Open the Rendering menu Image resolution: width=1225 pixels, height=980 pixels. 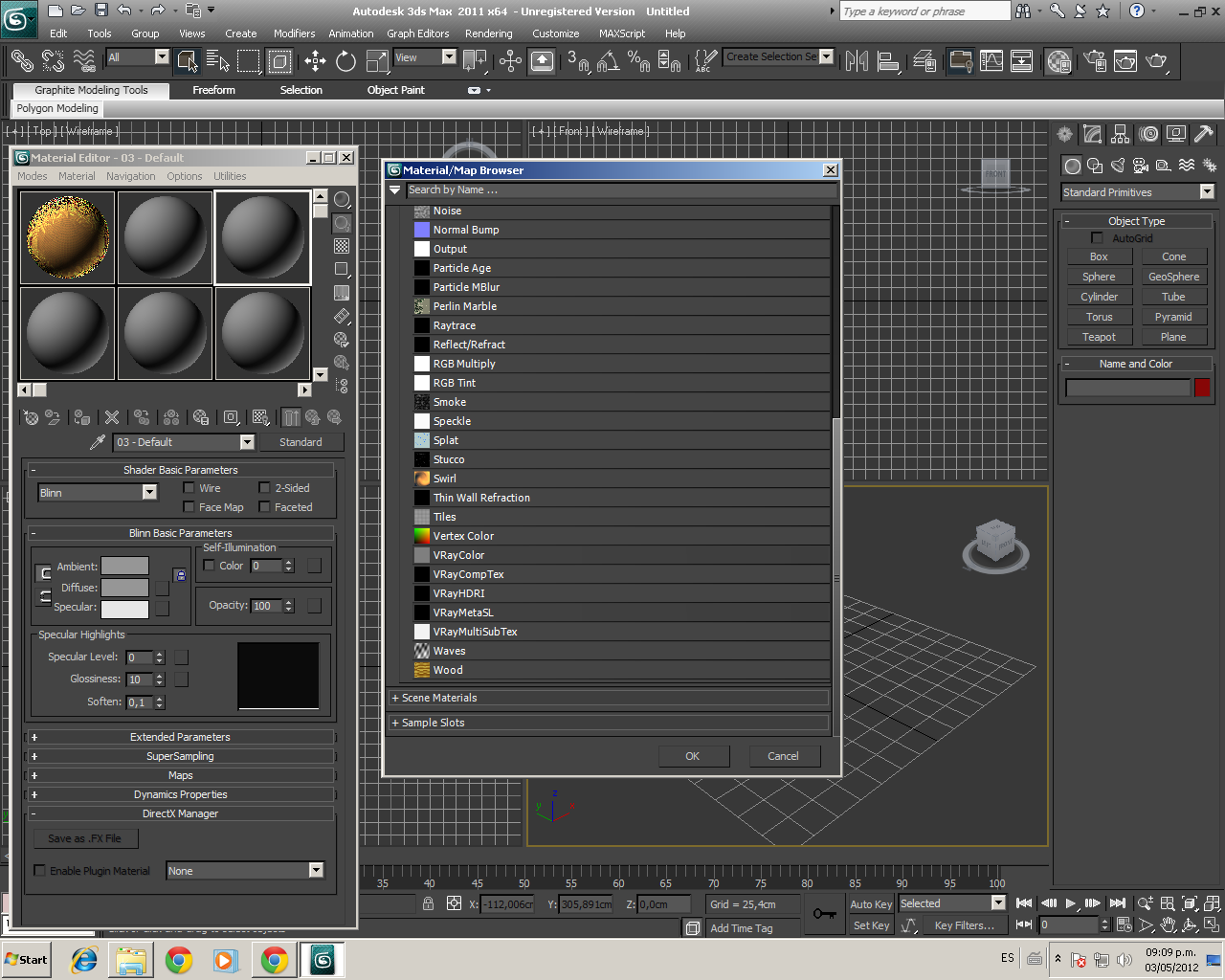[489, 33]
